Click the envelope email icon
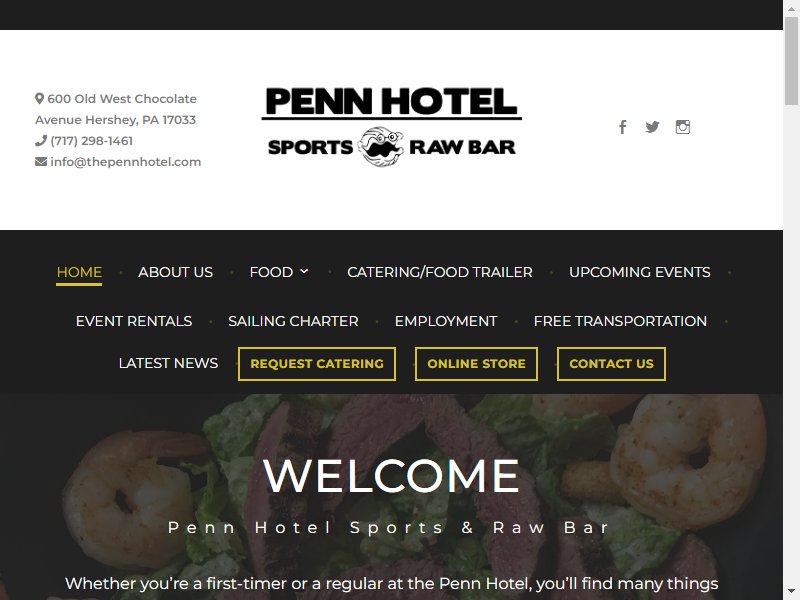The height and width of the screenshot is (600, 800). pyautogui.click(x=41, y=162)
